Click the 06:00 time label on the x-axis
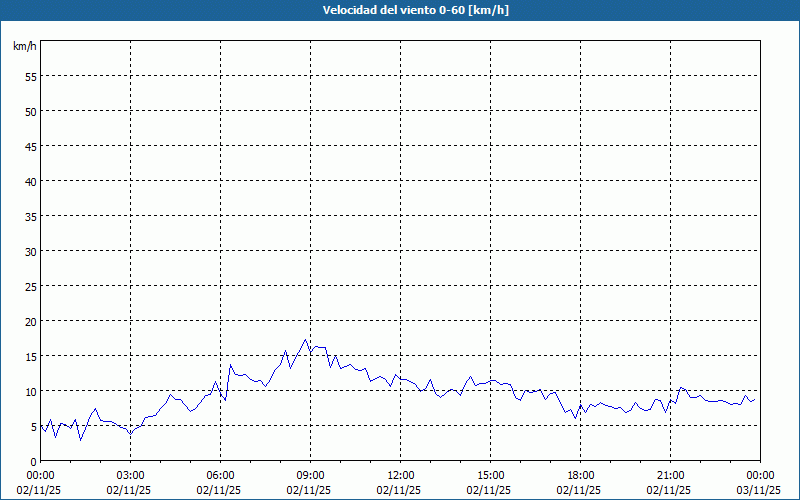Viewport: 800px width, 500px height. point(221,475)
